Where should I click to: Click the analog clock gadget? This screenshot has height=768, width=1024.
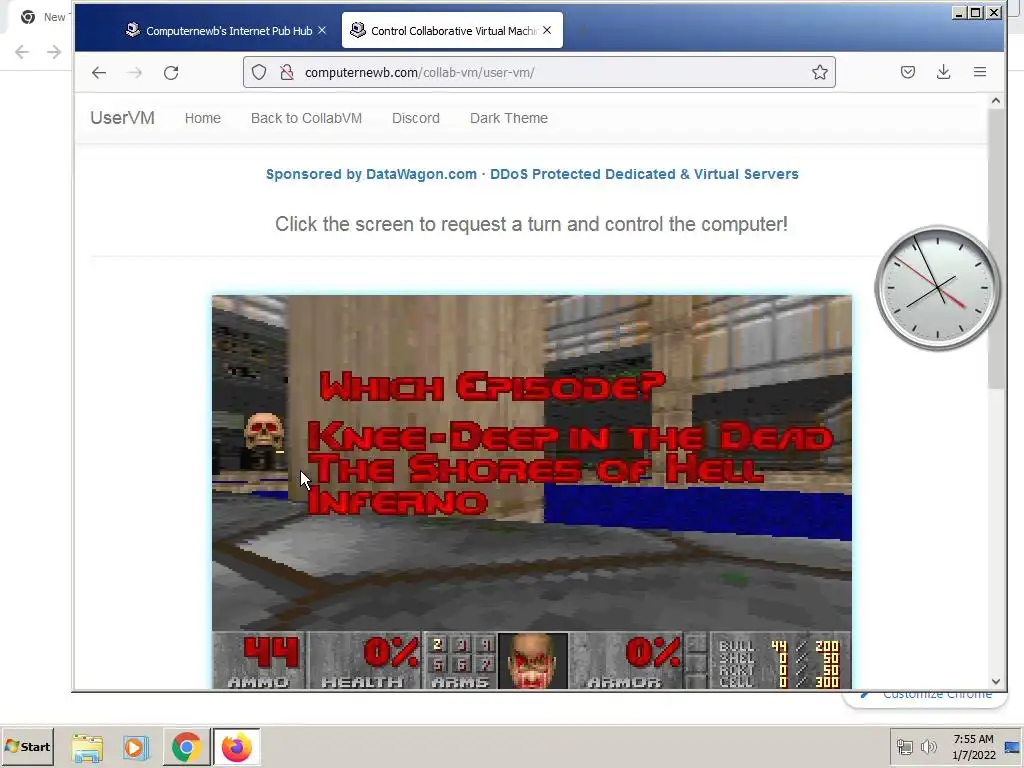coord(937,287)
